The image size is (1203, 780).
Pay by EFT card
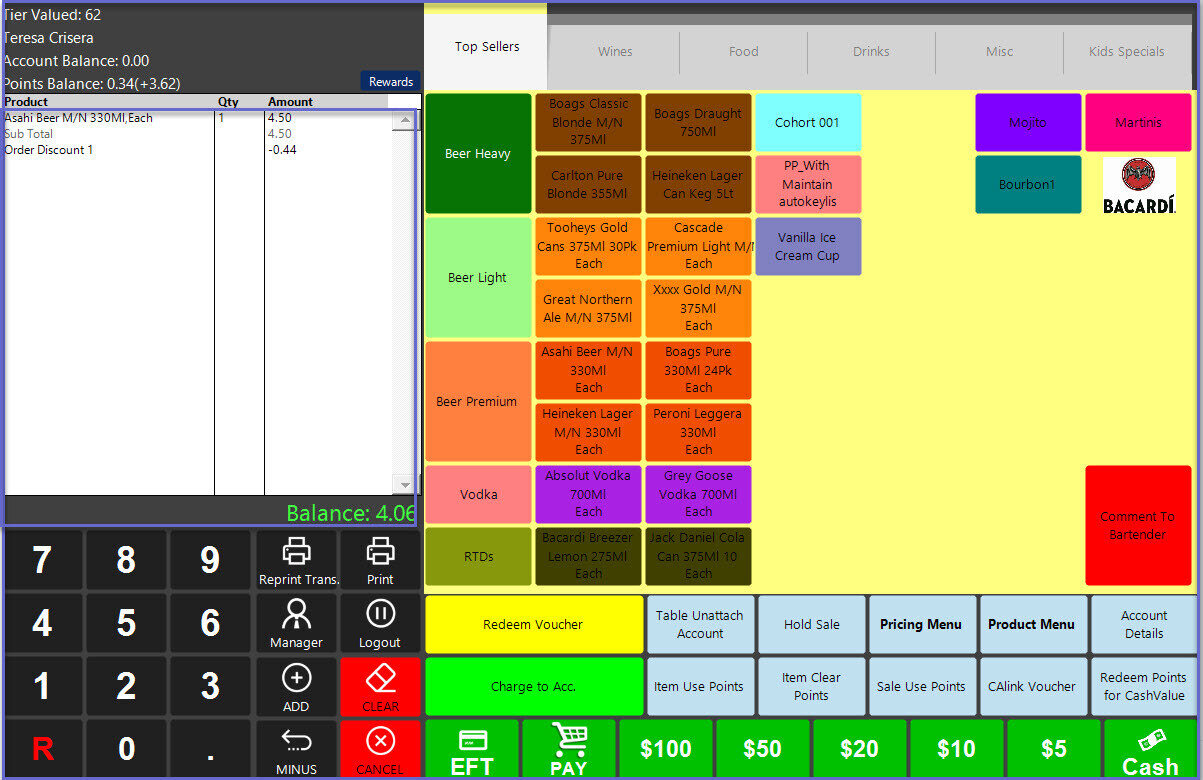point(472,749)
